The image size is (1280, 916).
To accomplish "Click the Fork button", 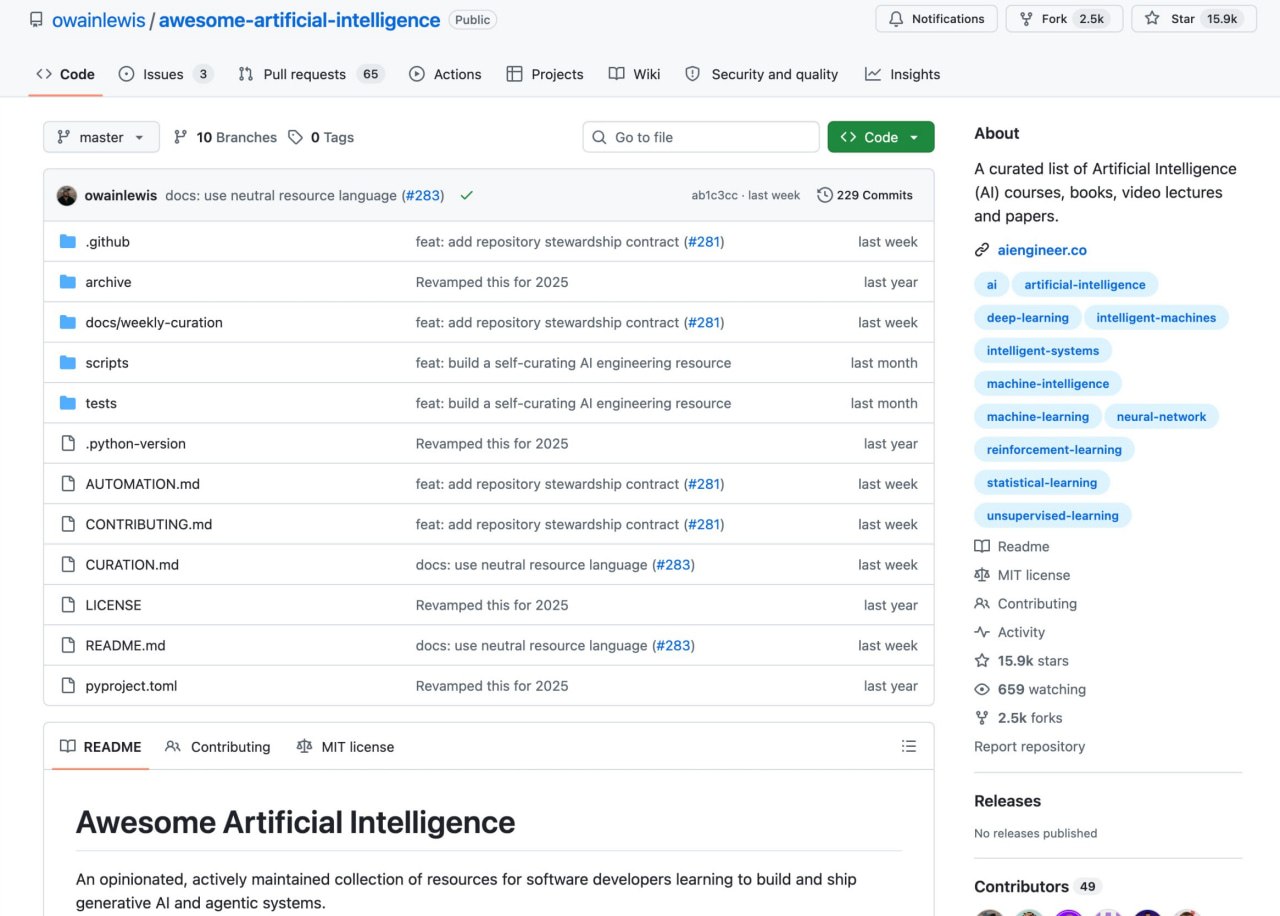I will (x=1064, y=19).
